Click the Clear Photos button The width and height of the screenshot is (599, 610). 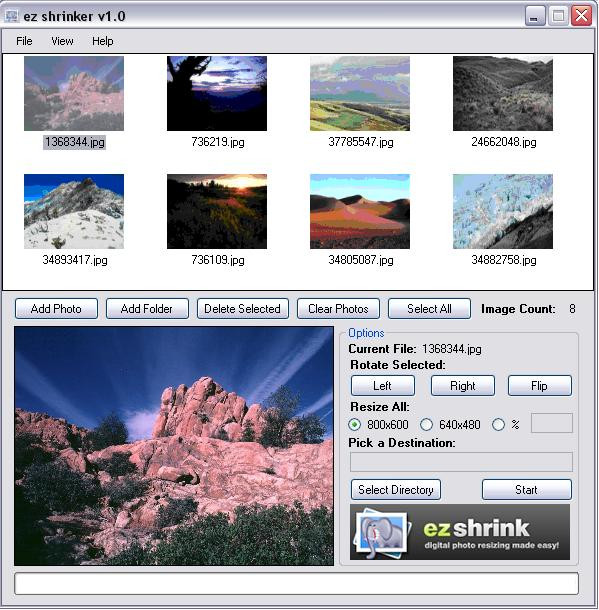coord(338,309)
